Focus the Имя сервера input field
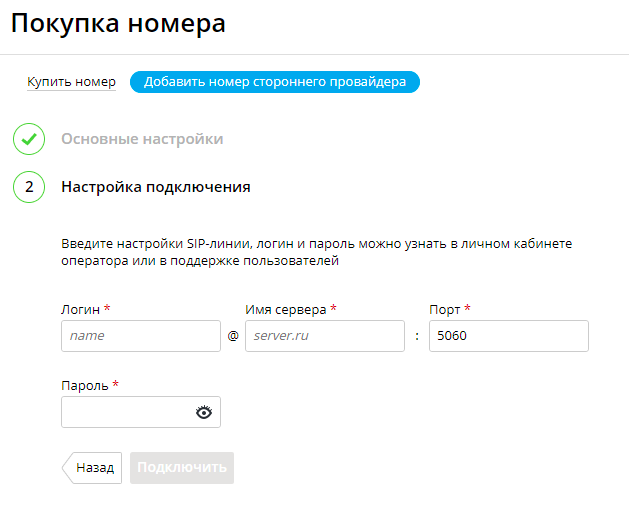This screenshot has width=629, height=517. [x=325, y=336]
